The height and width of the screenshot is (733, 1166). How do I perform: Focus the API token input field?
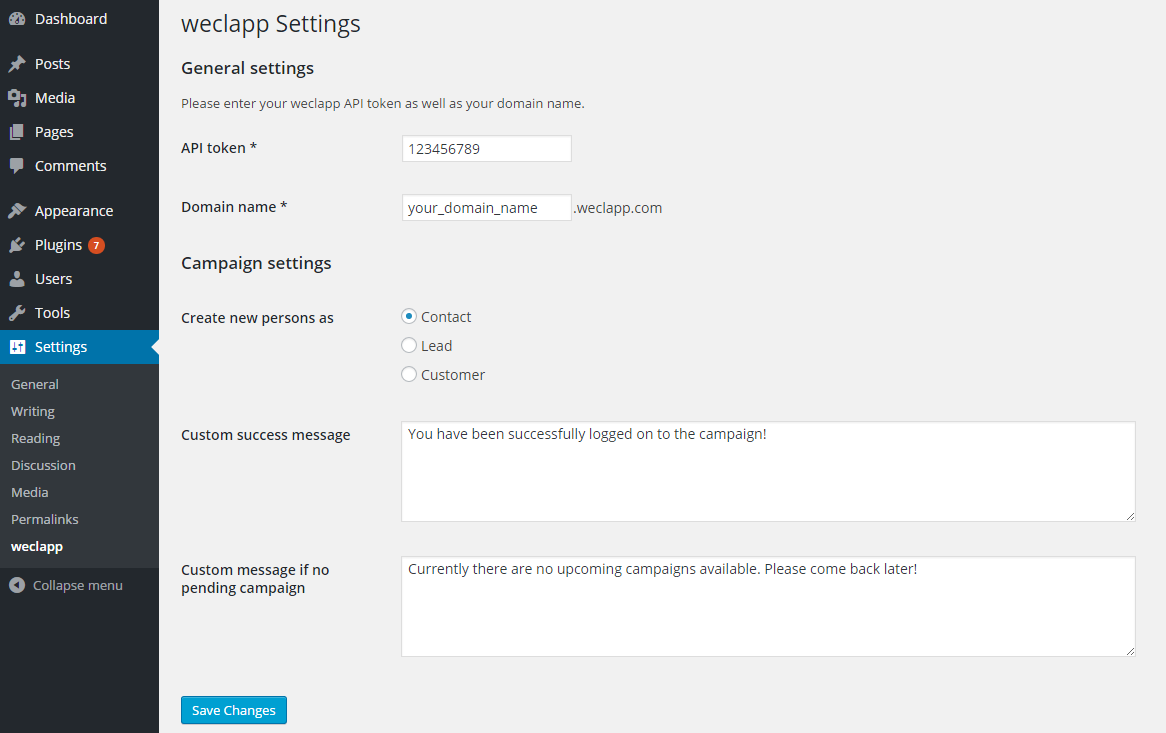(x=486, y=149)
